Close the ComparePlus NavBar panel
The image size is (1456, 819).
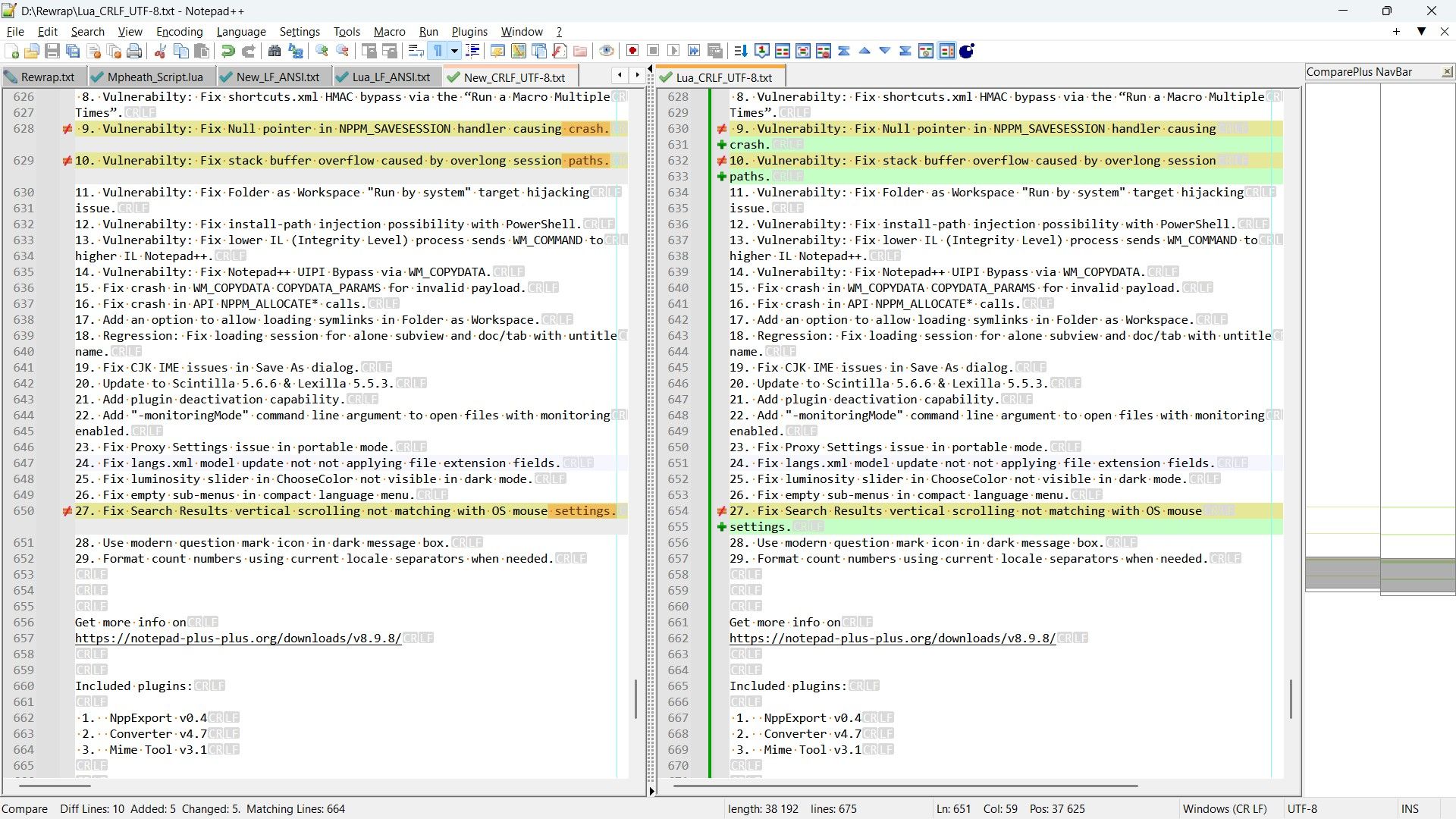[1446, 72]
